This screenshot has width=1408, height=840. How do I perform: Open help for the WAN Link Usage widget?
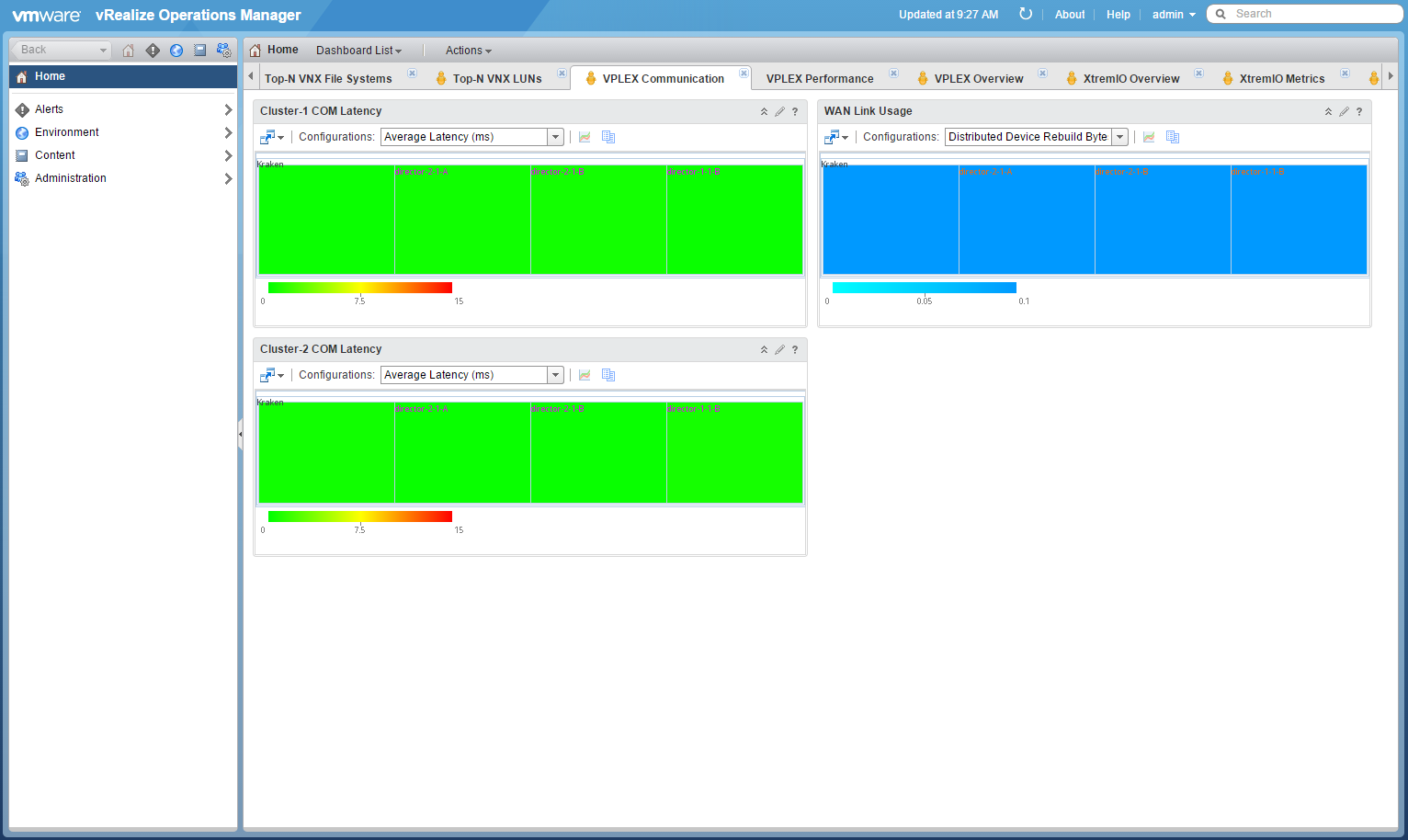[1359, 111]
